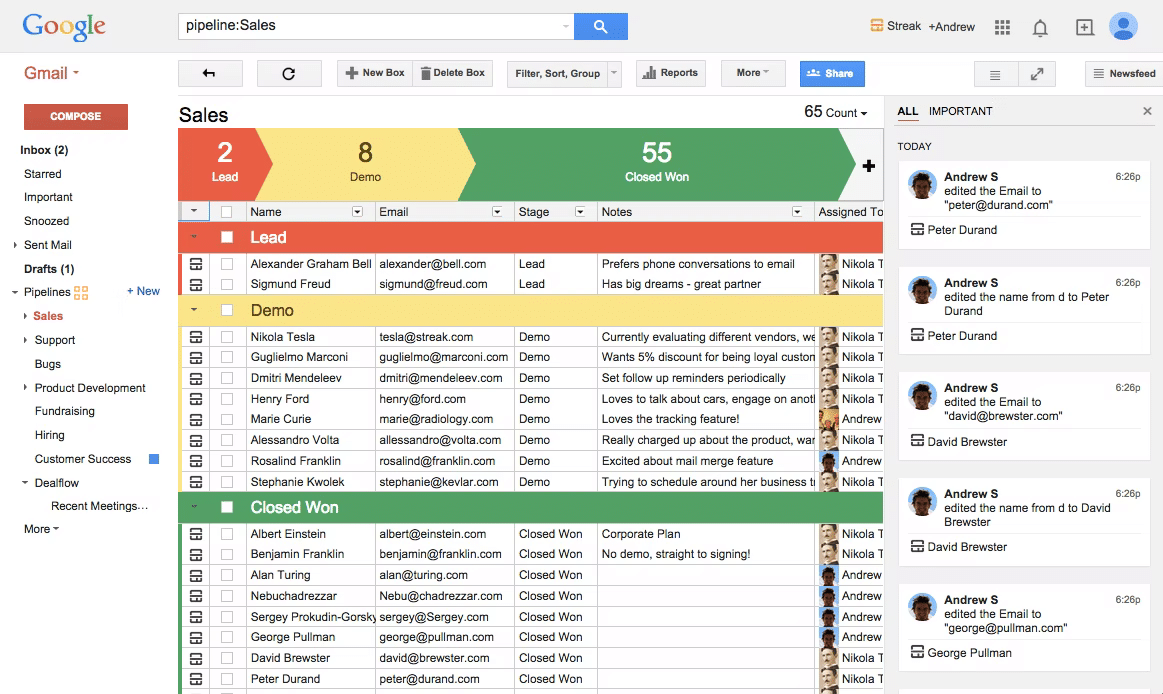
Task: Click the fullscreen expand arrows icon
Action: (1037, 73)
